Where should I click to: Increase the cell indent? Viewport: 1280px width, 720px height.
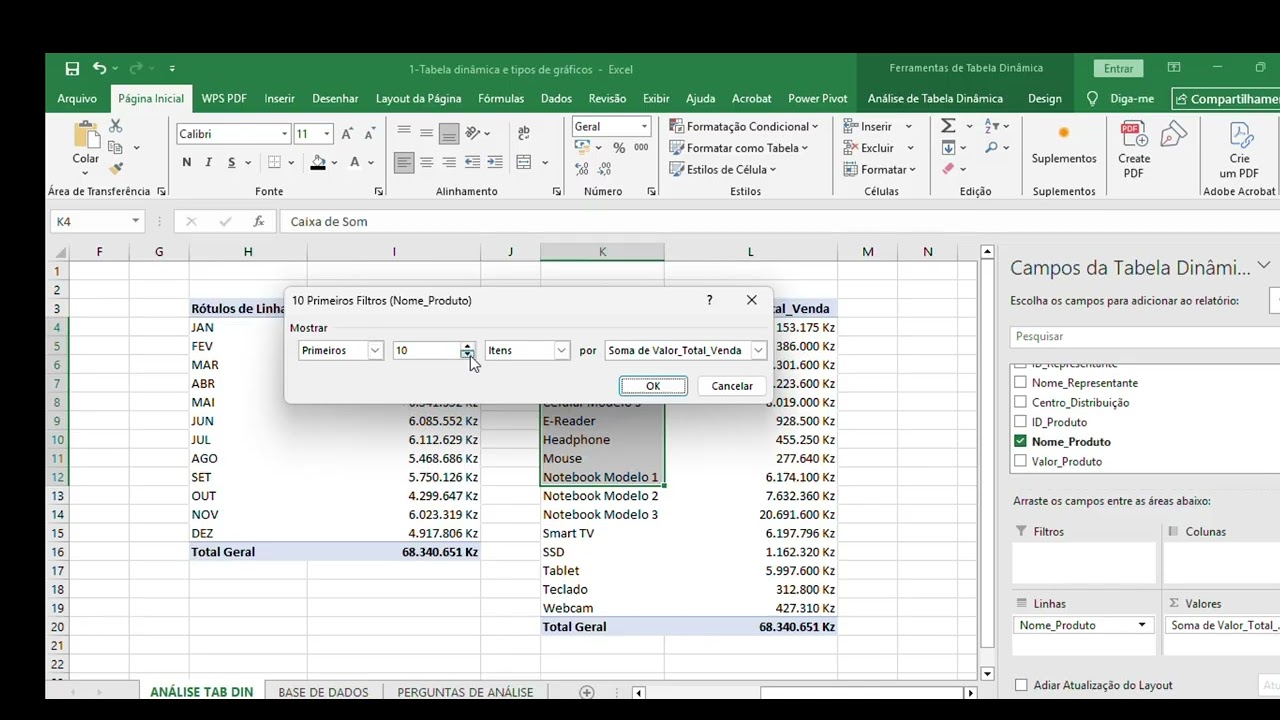click(x=495, y=163)
